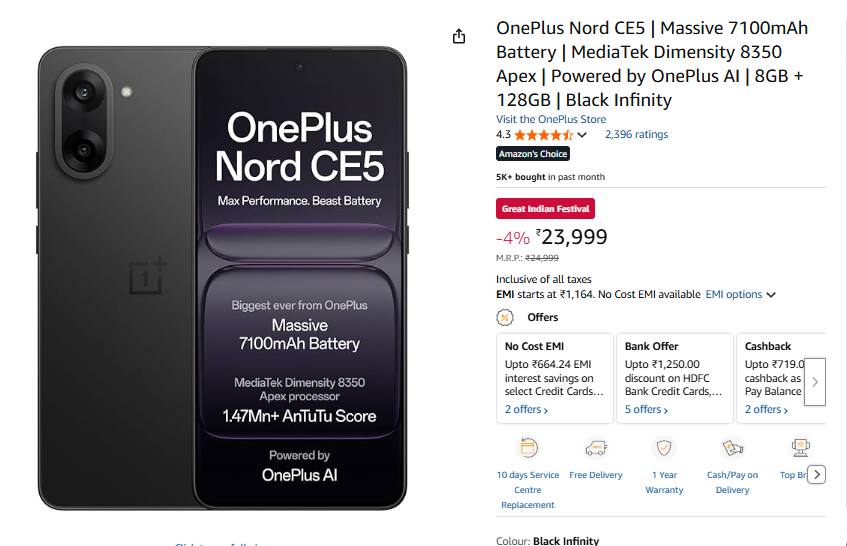Click the Offers discount badge icon
847x546 pixels.
pos(506,317)
